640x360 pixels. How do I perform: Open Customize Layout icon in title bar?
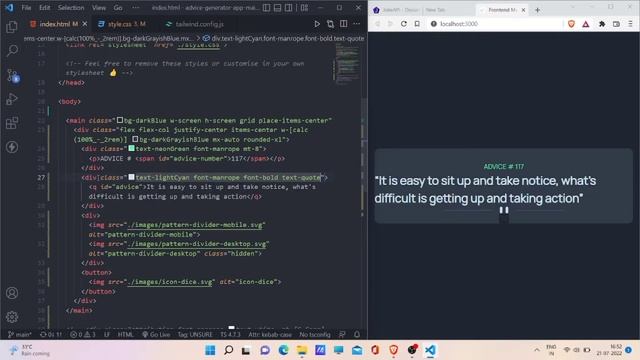click(304, 8)
